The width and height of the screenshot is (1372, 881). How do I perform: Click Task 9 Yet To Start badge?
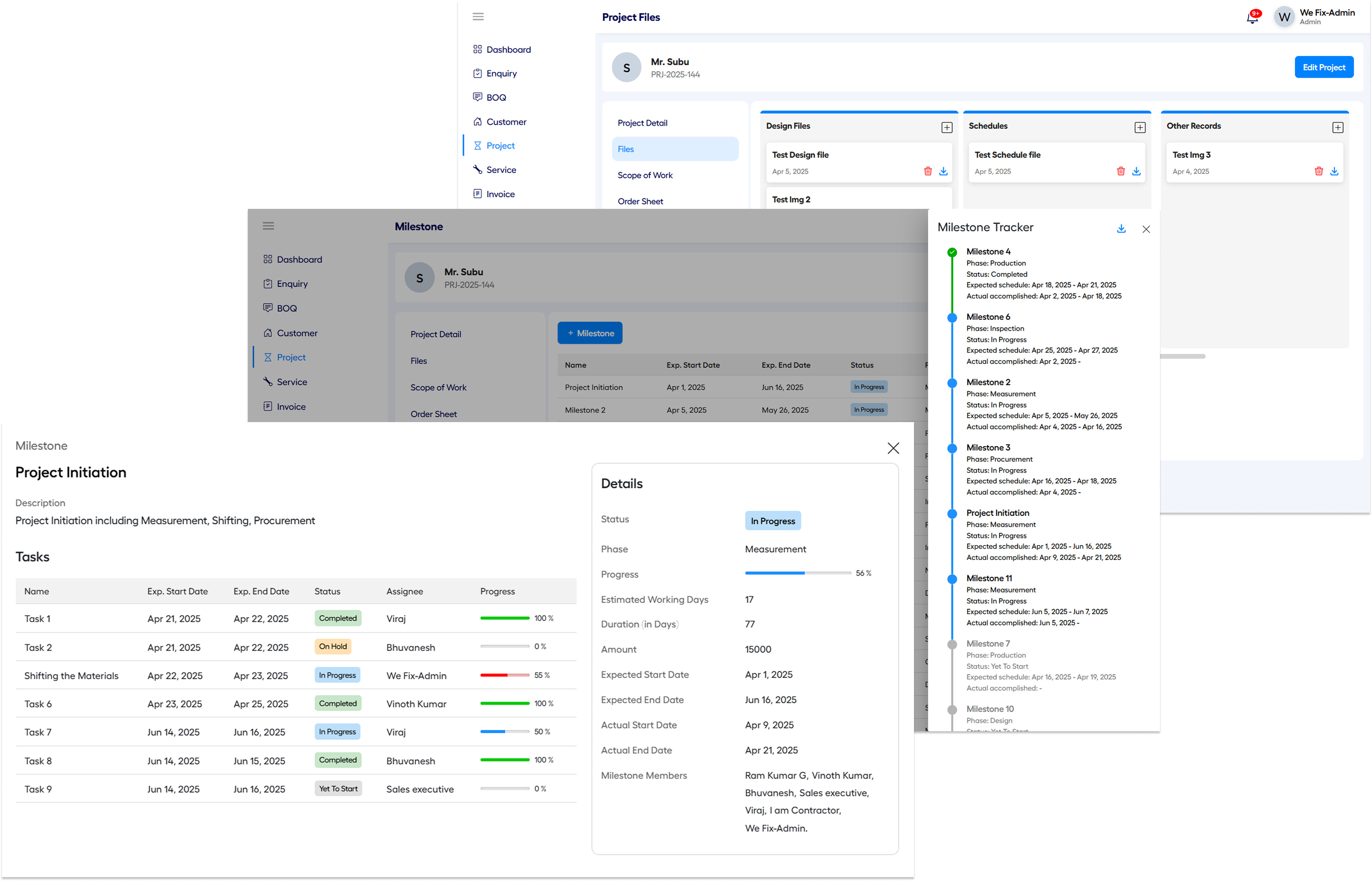[x=338, y=789]
